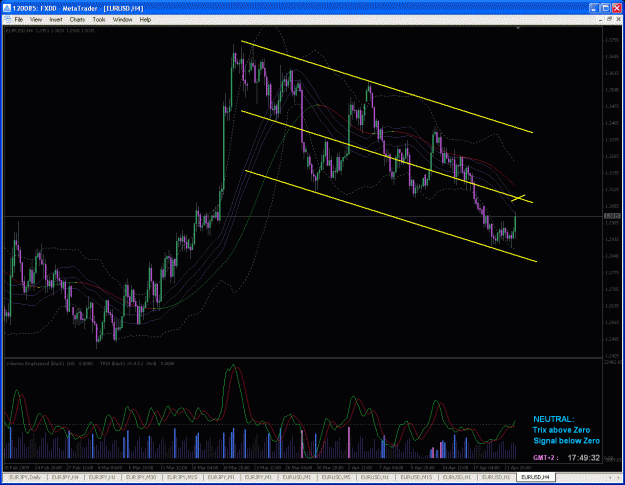The image size is (625, 485).
Task: Open the Window menu
Action: (x=122, y=20)
